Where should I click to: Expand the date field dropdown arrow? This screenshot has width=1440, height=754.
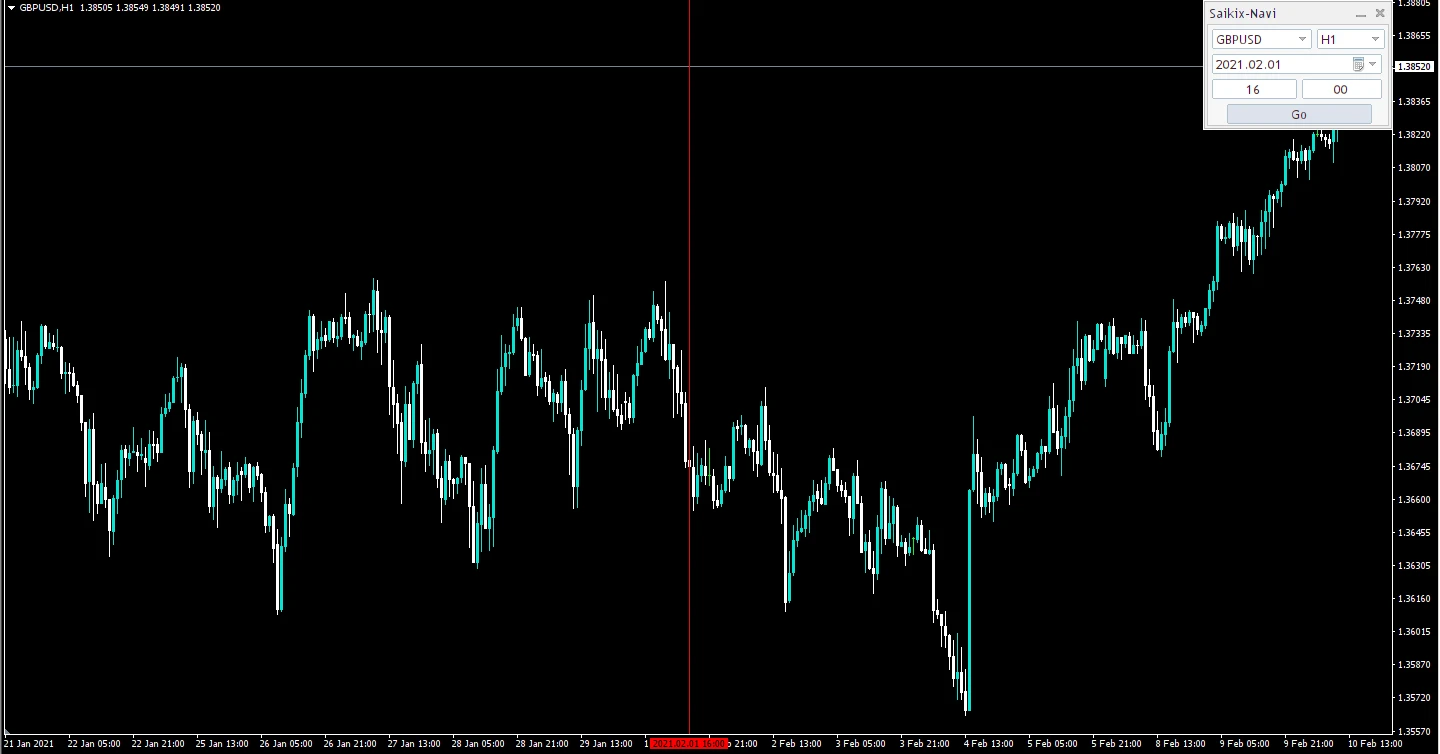1373,64
